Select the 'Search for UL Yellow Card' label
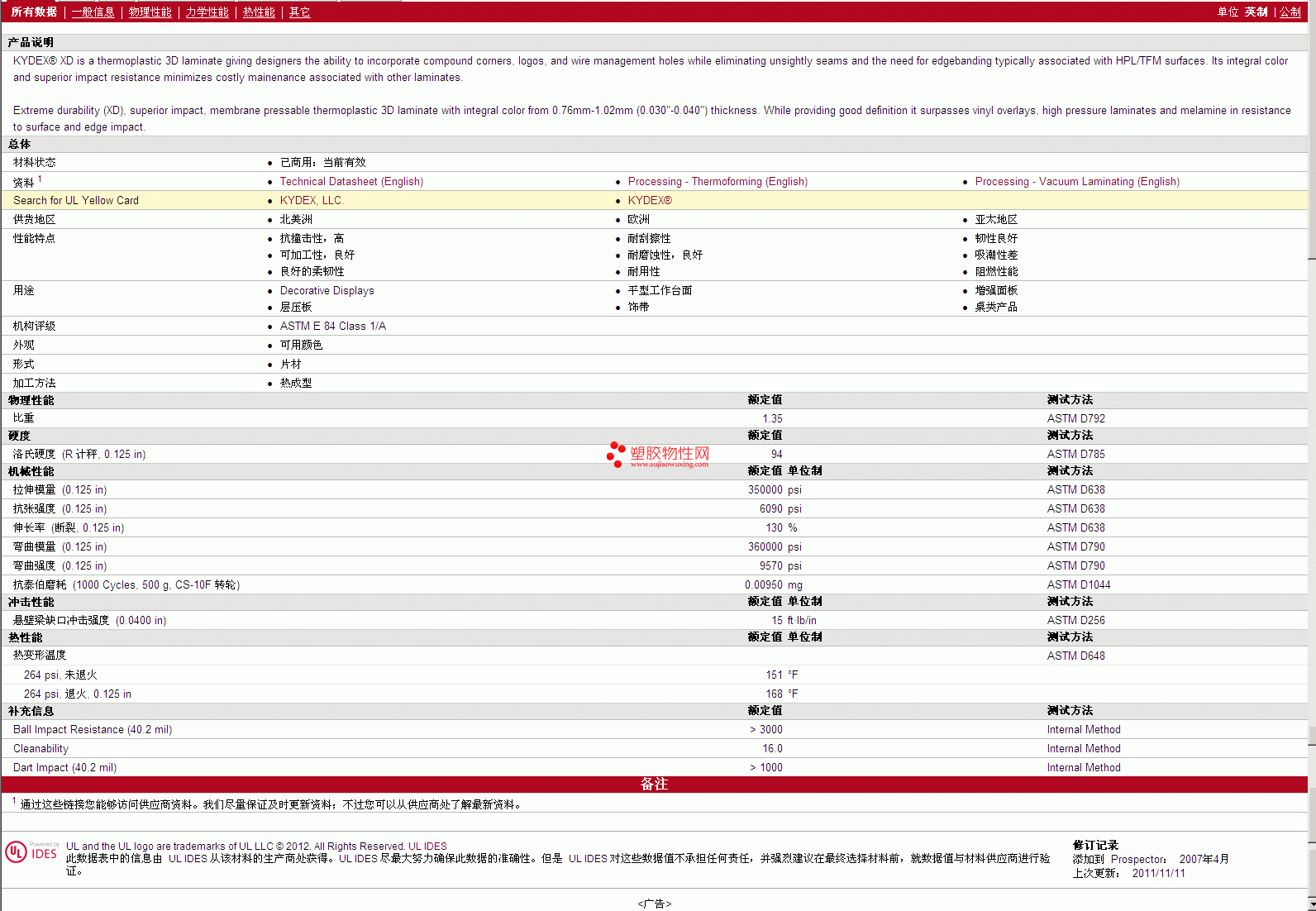Image resolution: width=1316 pixels, height=911 pixels. pyautogui.click(x=76, y=201)
